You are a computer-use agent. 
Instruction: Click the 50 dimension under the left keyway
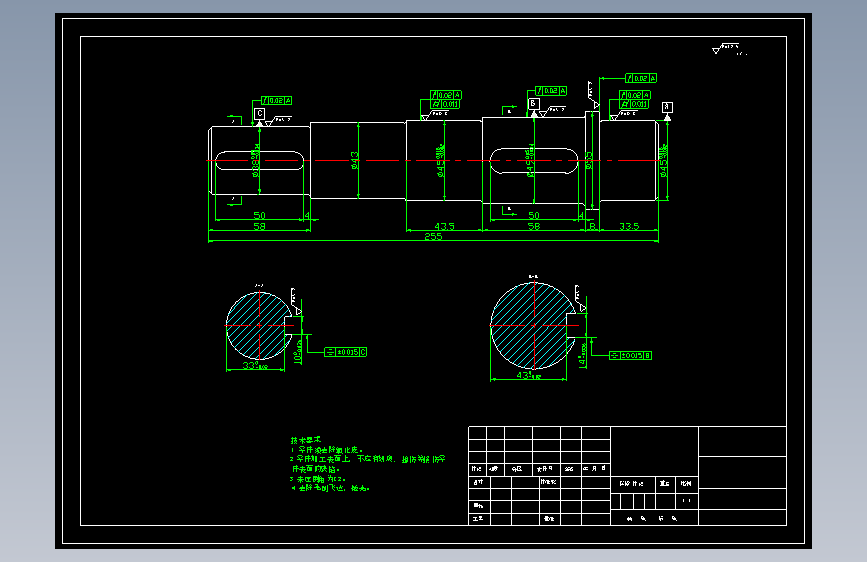pyautogui.click(x=259, y=215)
